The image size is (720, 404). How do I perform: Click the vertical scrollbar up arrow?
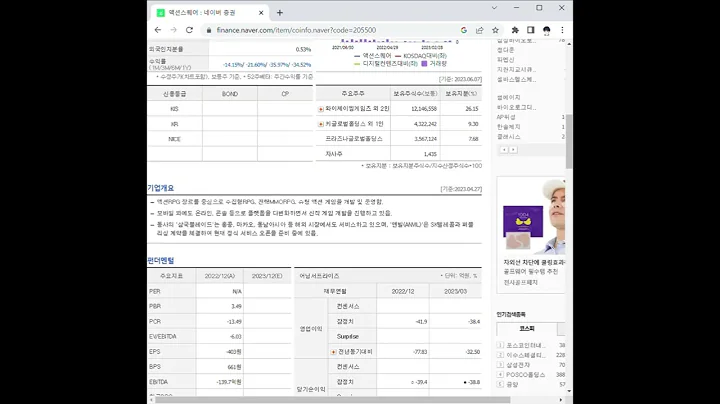(x=569, y=43)
